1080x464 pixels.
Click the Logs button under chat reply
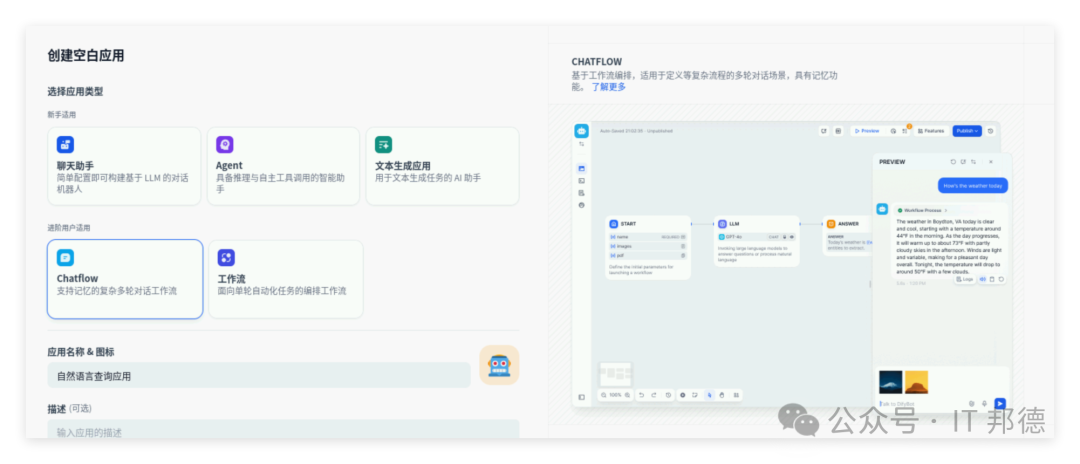[965, 279]
